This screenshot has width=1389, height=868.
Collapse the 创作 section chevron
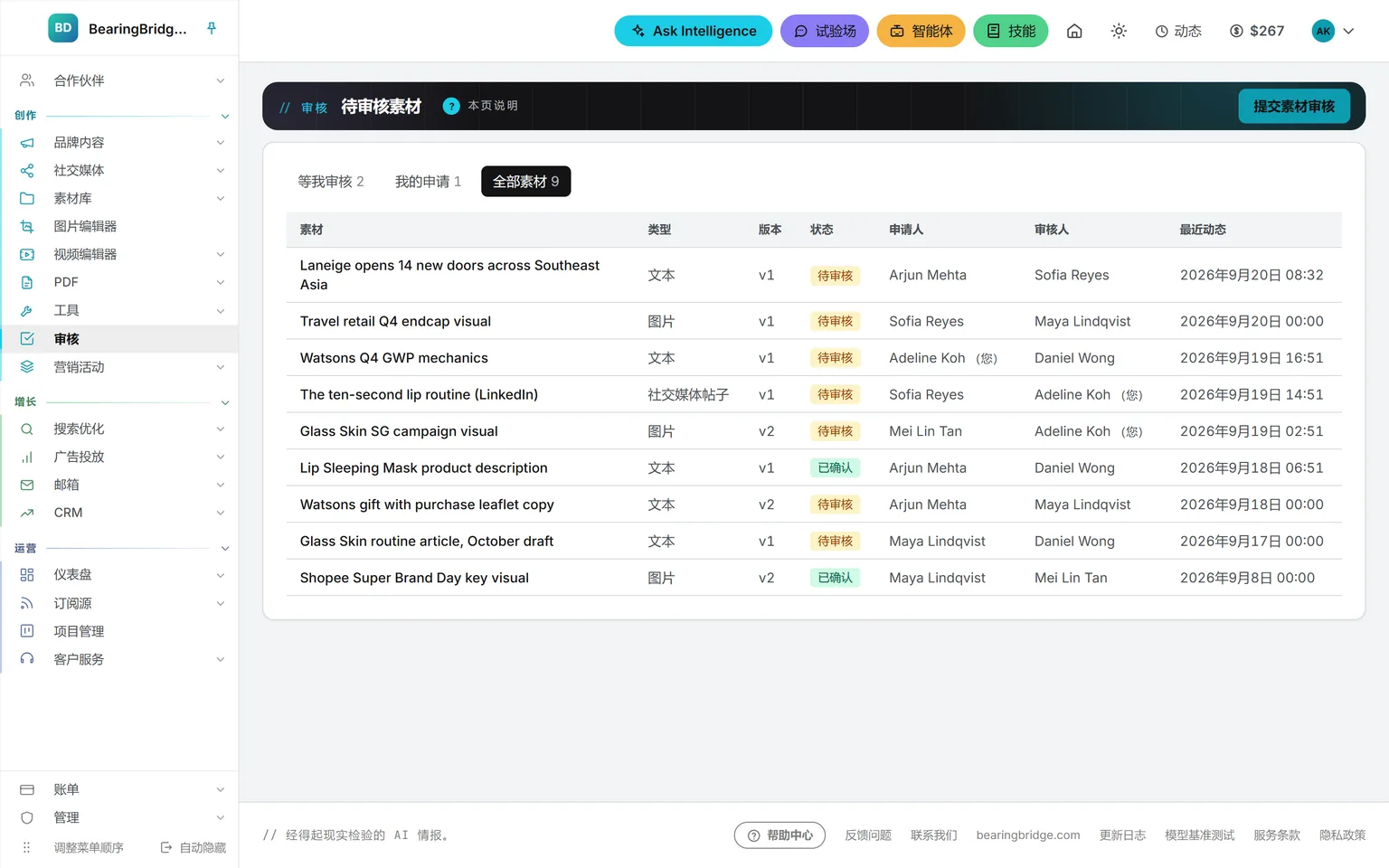(x=225, y=116)
